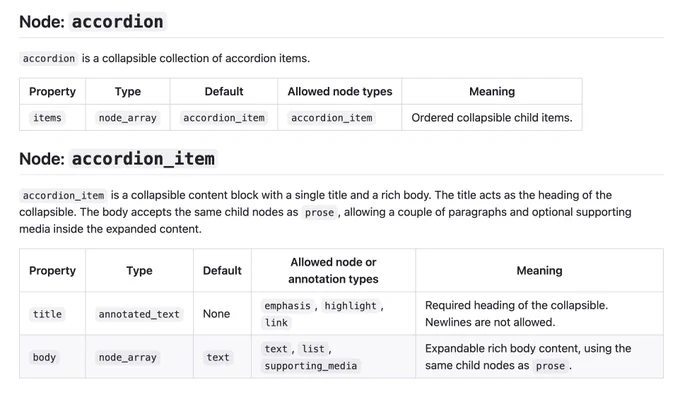Select the "highlight" annotation type

point(350,306)
